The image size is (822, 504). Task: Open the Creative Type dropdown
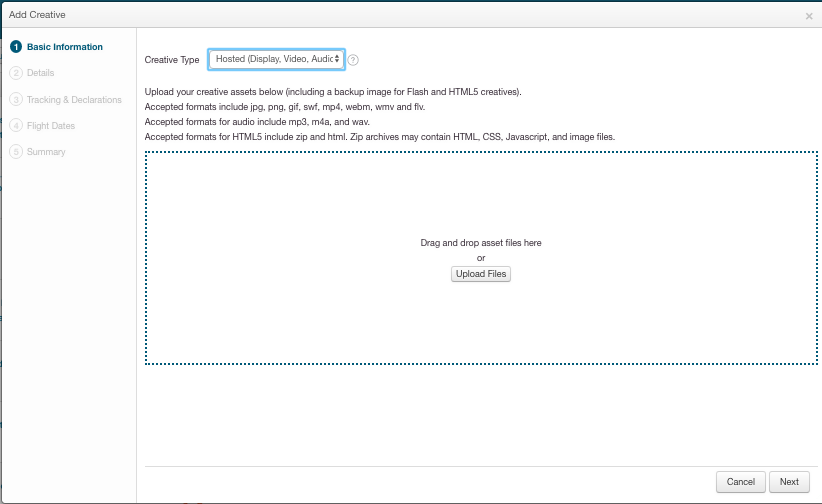coord(276,59)
